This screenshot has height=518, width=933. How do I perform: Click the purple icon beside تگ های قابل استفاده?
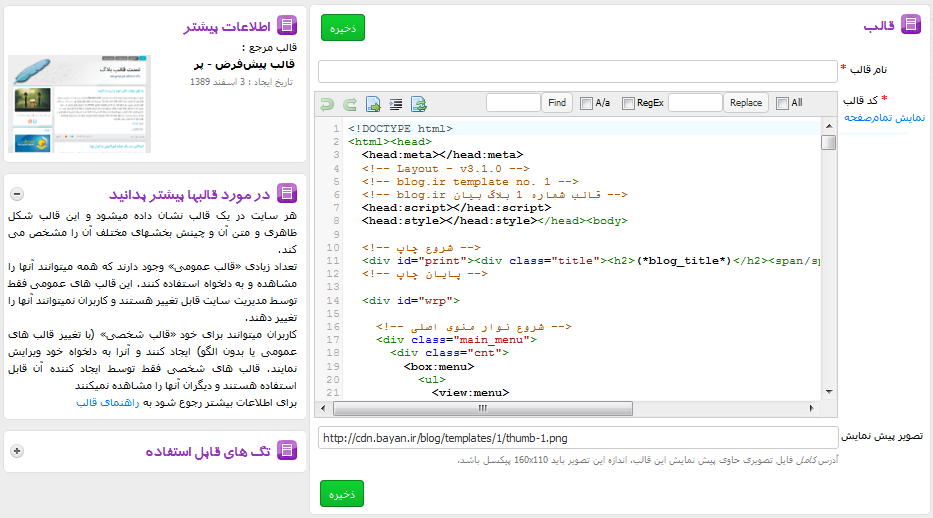286,451
